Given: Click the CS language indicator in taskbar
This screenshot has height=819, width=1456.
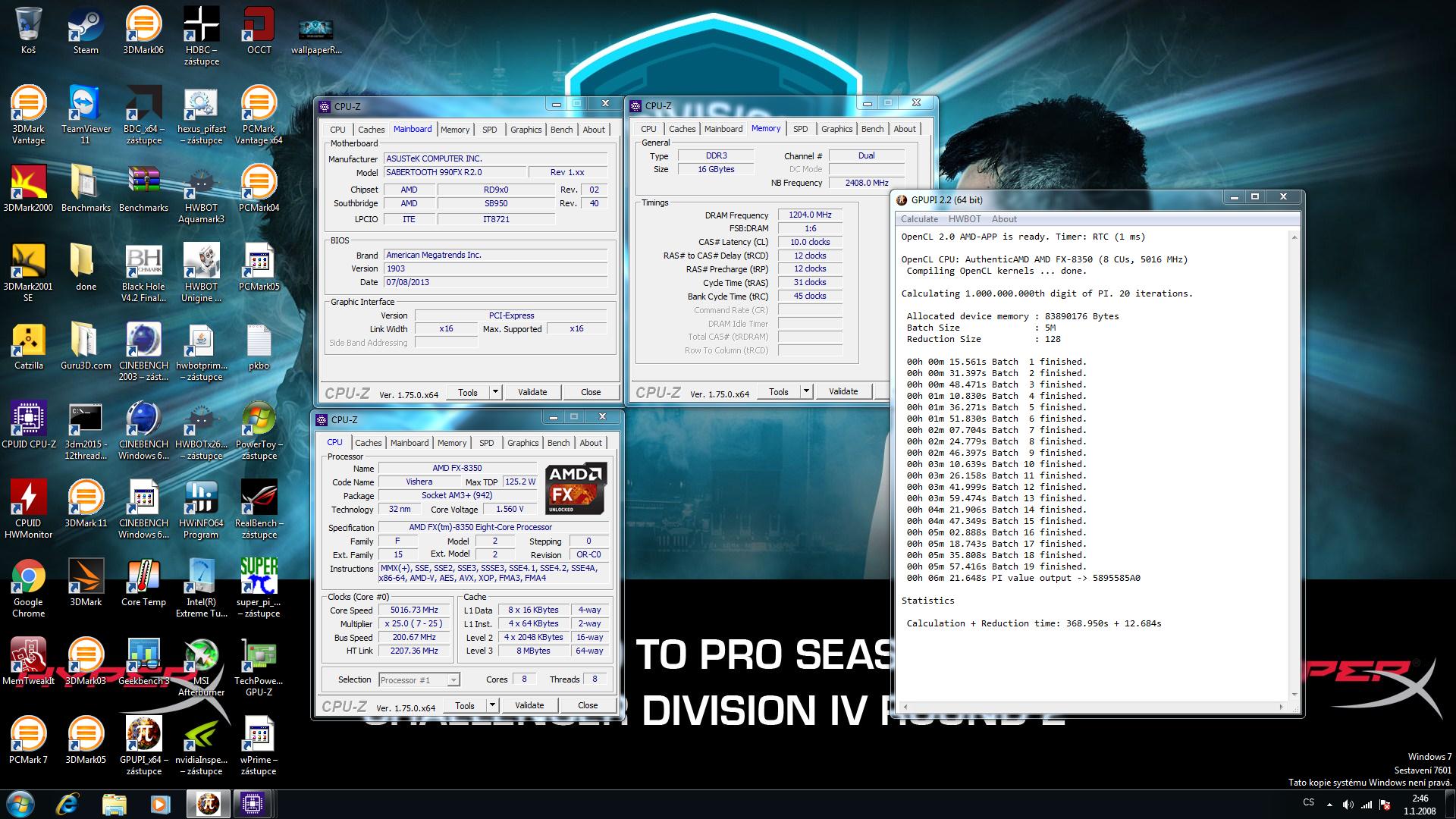Looking at the screenshot, I should pos(1308,802).
